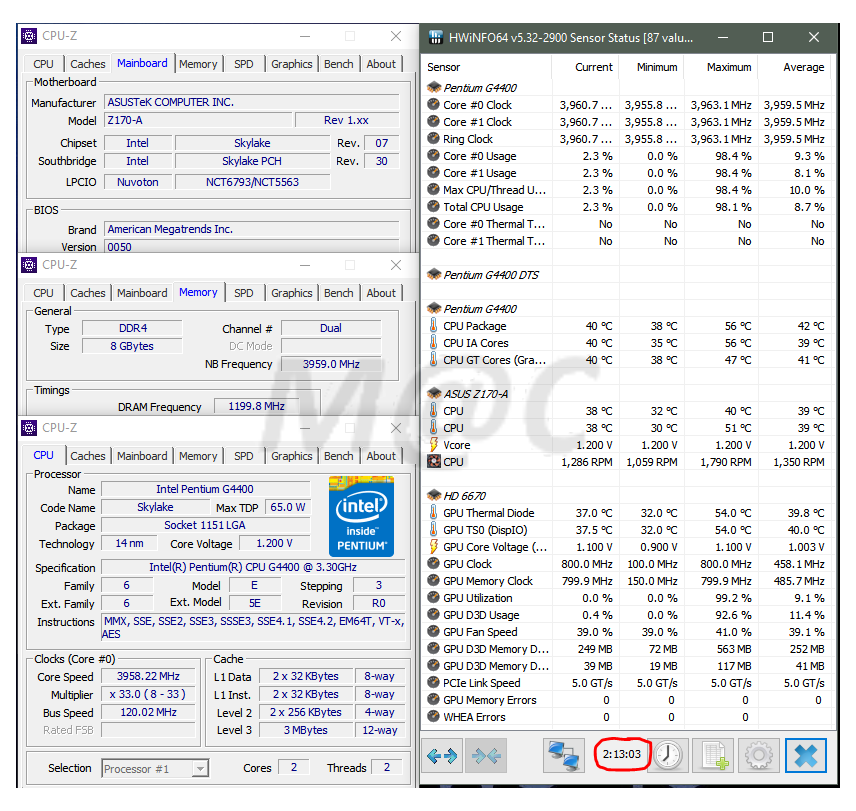The image size is (856, 811).
Task: Click the Ring Clock sensor row
Action: (x=627, y=139)
